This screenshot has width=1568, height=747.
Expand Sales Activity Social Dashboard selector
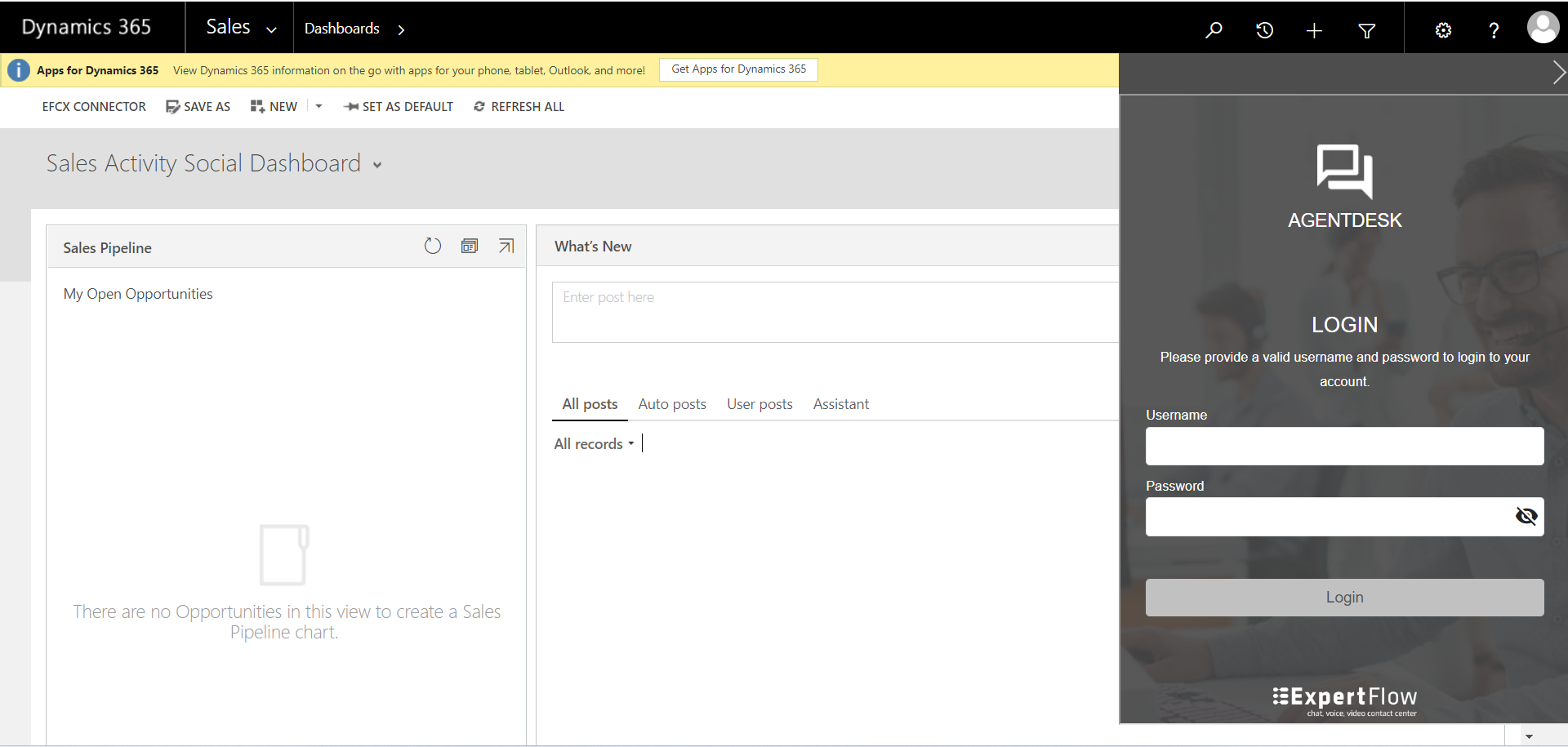[377, 165]
